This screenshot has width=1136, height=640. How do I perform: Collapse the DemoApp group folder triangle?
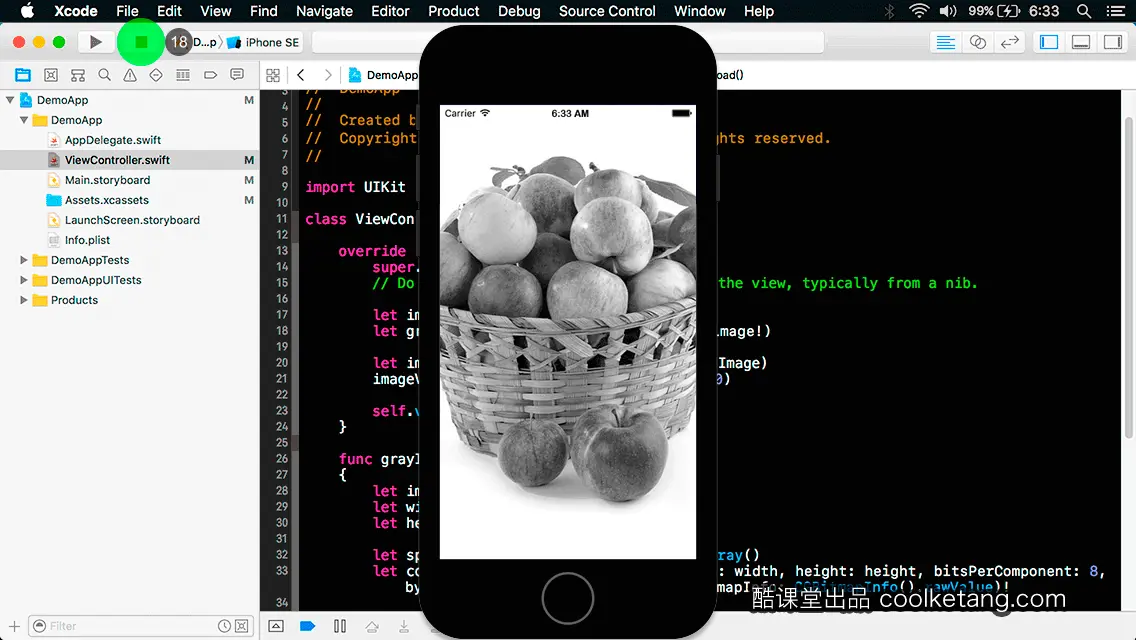24,120
